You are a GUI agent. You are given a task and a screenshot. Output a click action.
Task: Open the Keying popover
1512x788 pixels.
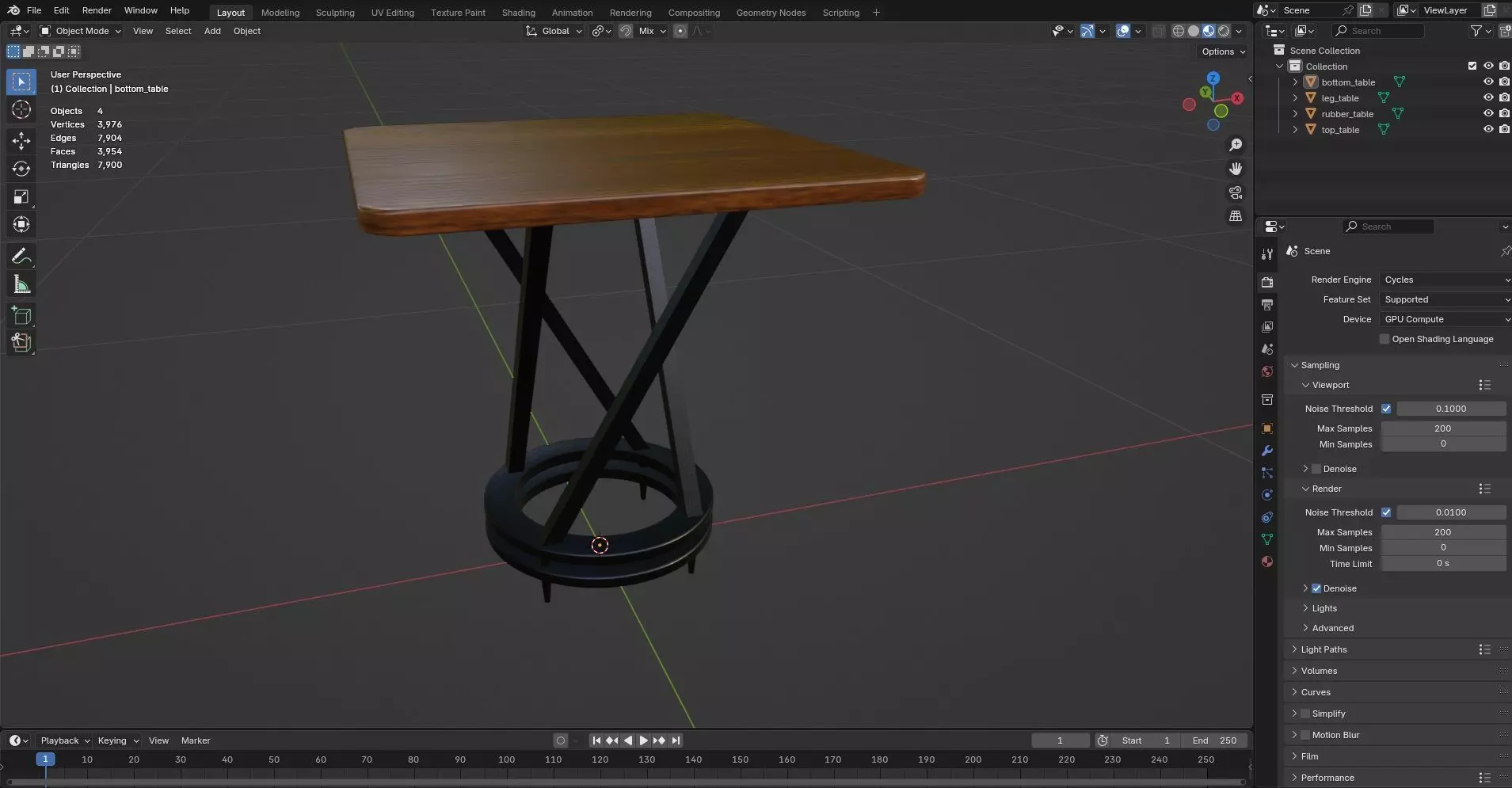[x=118, y=740]
